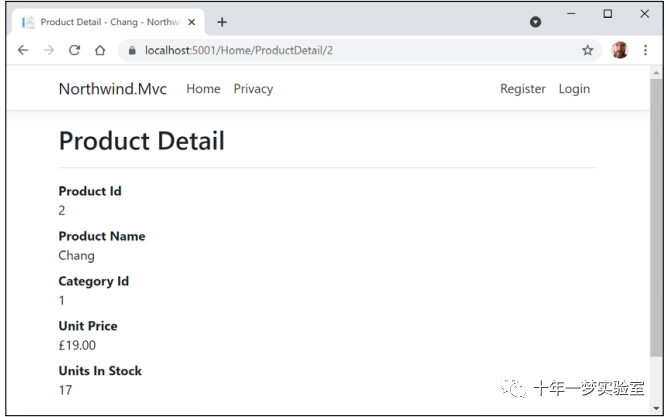Click the units value 17
This screenshot has height=417, width=666.
click(65, 390)
